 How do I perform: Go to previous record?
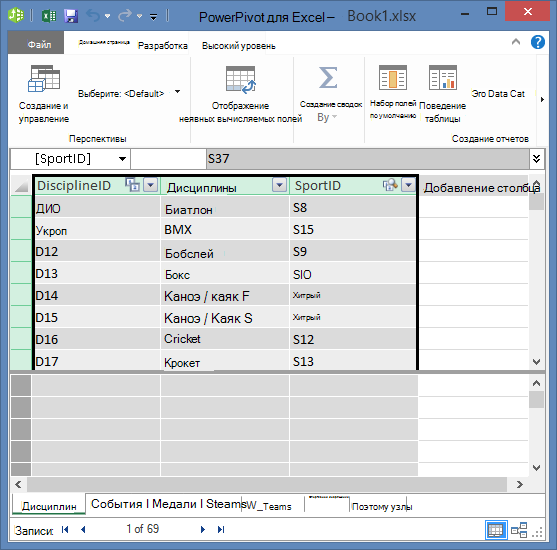tap(83, 529)
